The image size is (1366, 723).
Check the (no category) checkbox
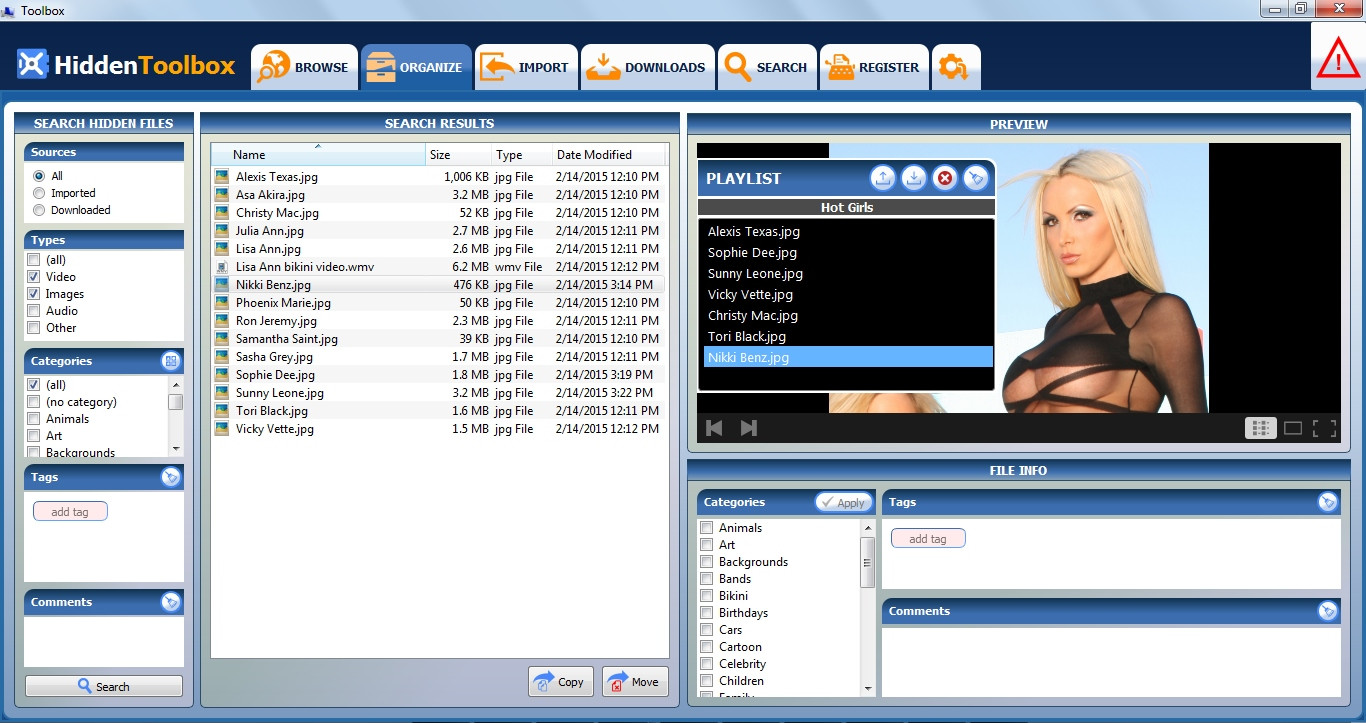coord(34,402)
